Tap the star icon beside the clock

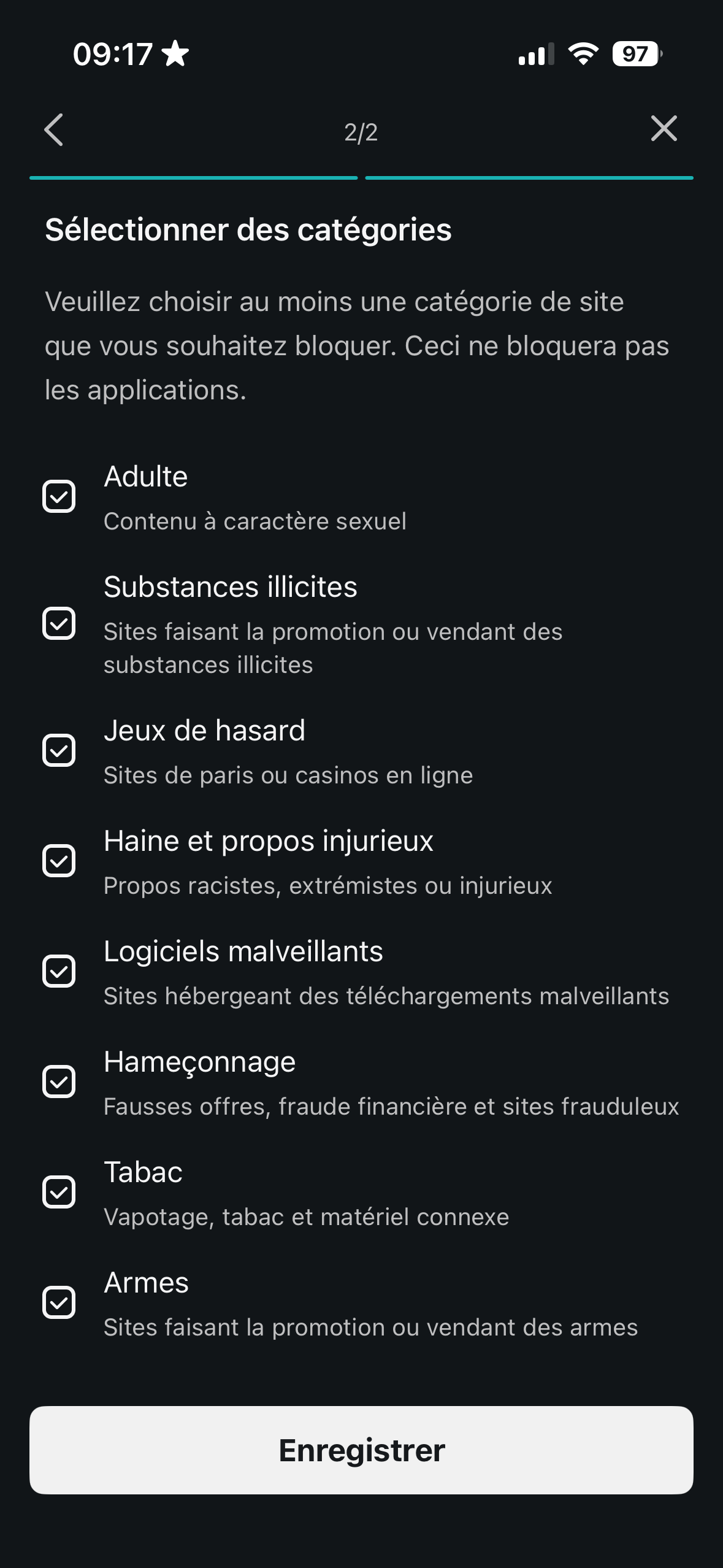point(175,54)
